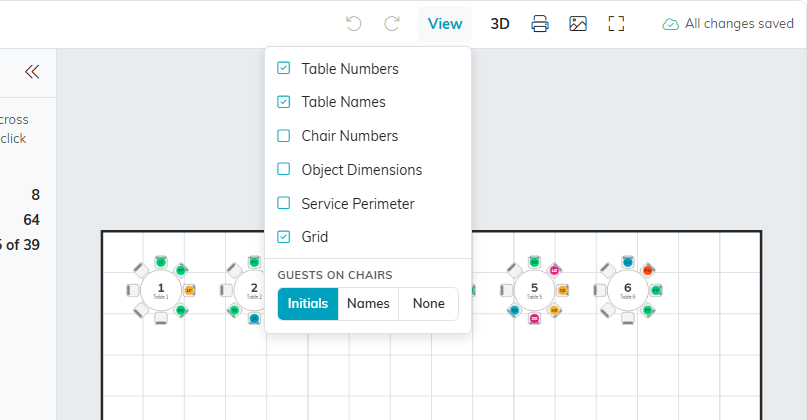Click the "All changes saved" text
The height and width of the screenshot is (420, 807).
739,24
